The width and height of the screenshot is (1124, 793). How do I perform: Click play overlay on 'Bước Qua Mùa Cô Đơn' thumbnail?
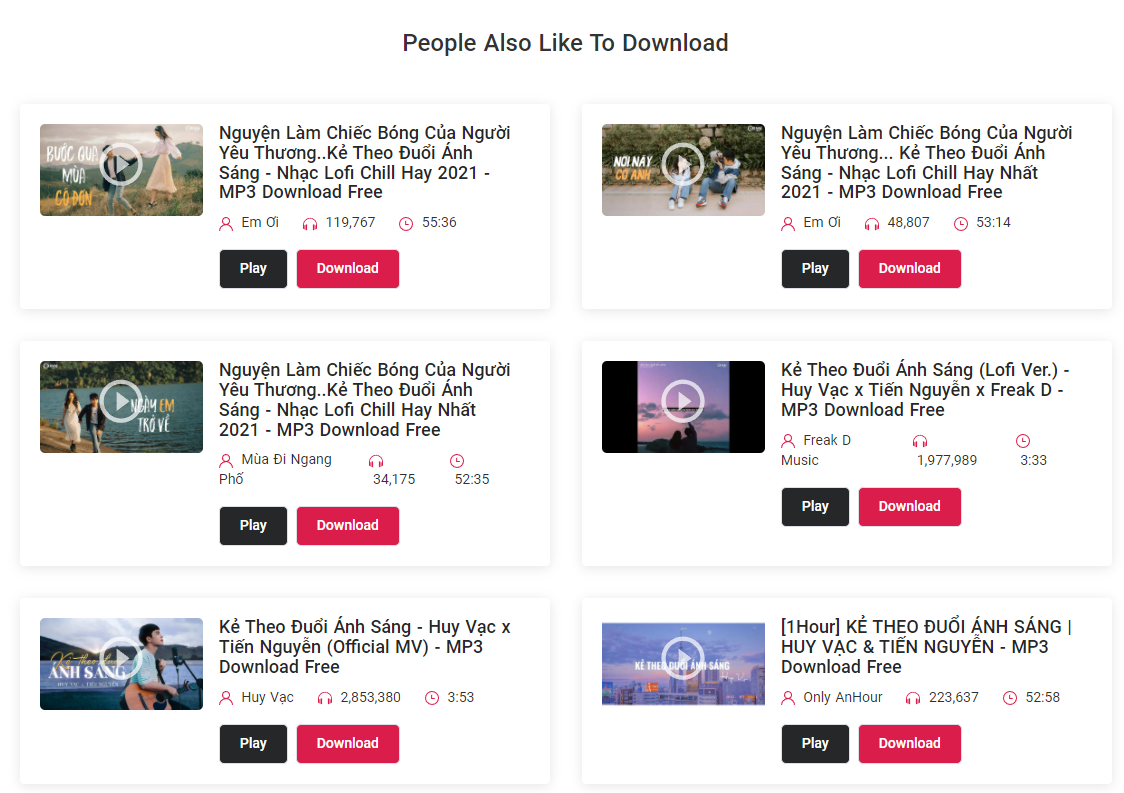pyautogui.click(x=121, y=164)
